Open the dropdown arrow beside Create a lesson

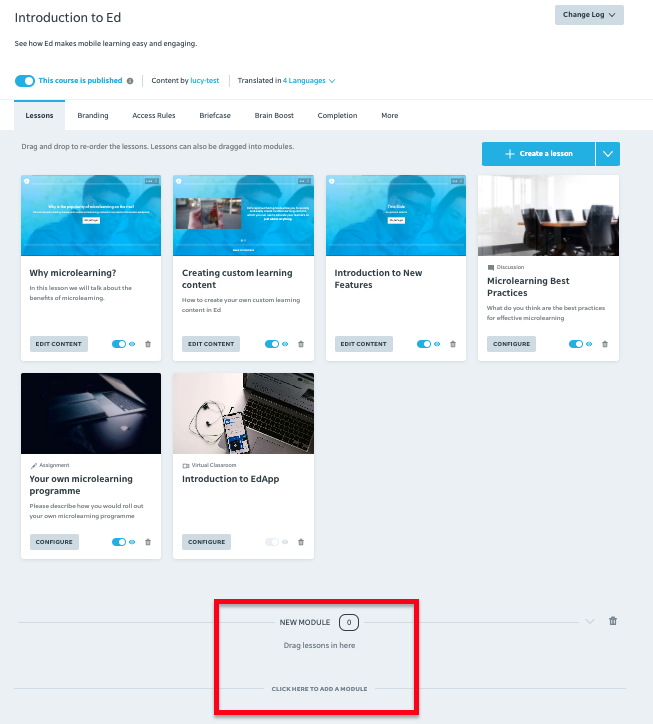coord(608,154)
